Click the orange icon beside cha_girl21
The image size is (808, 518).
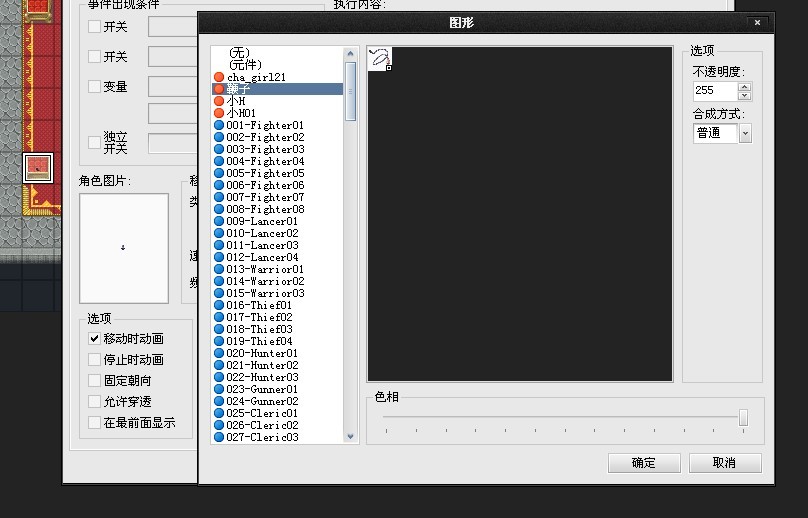pyautogui.click(x=218, y=77)
